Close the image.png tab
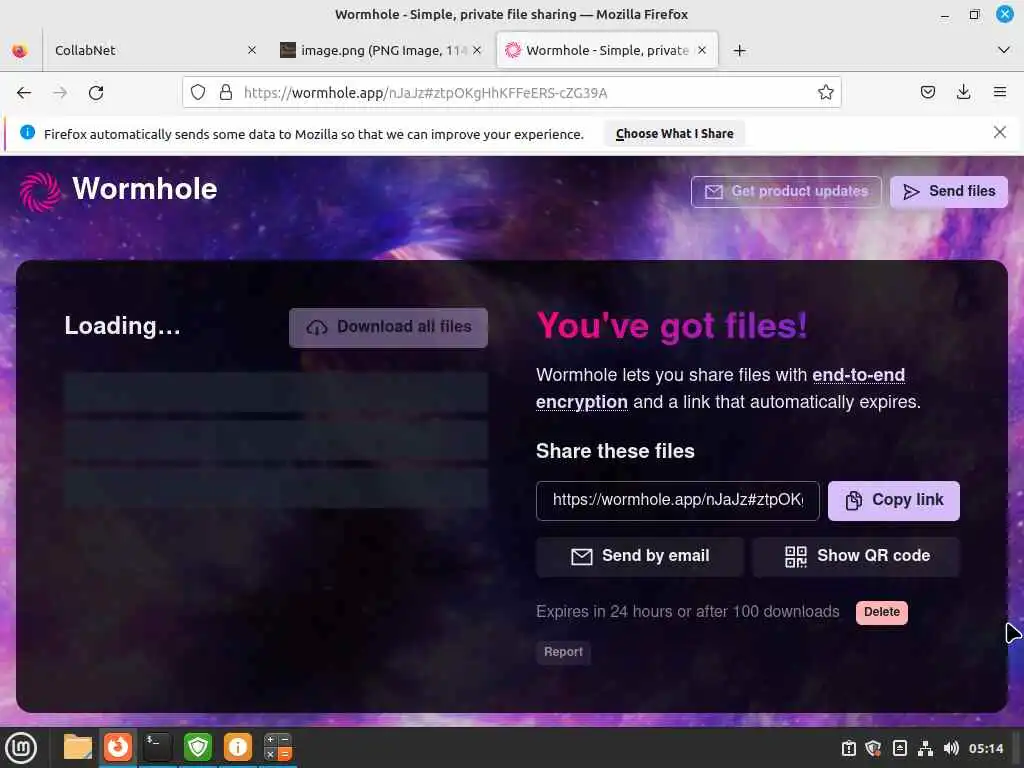This screenshot has height=768, width=1024. coord(477,50)
